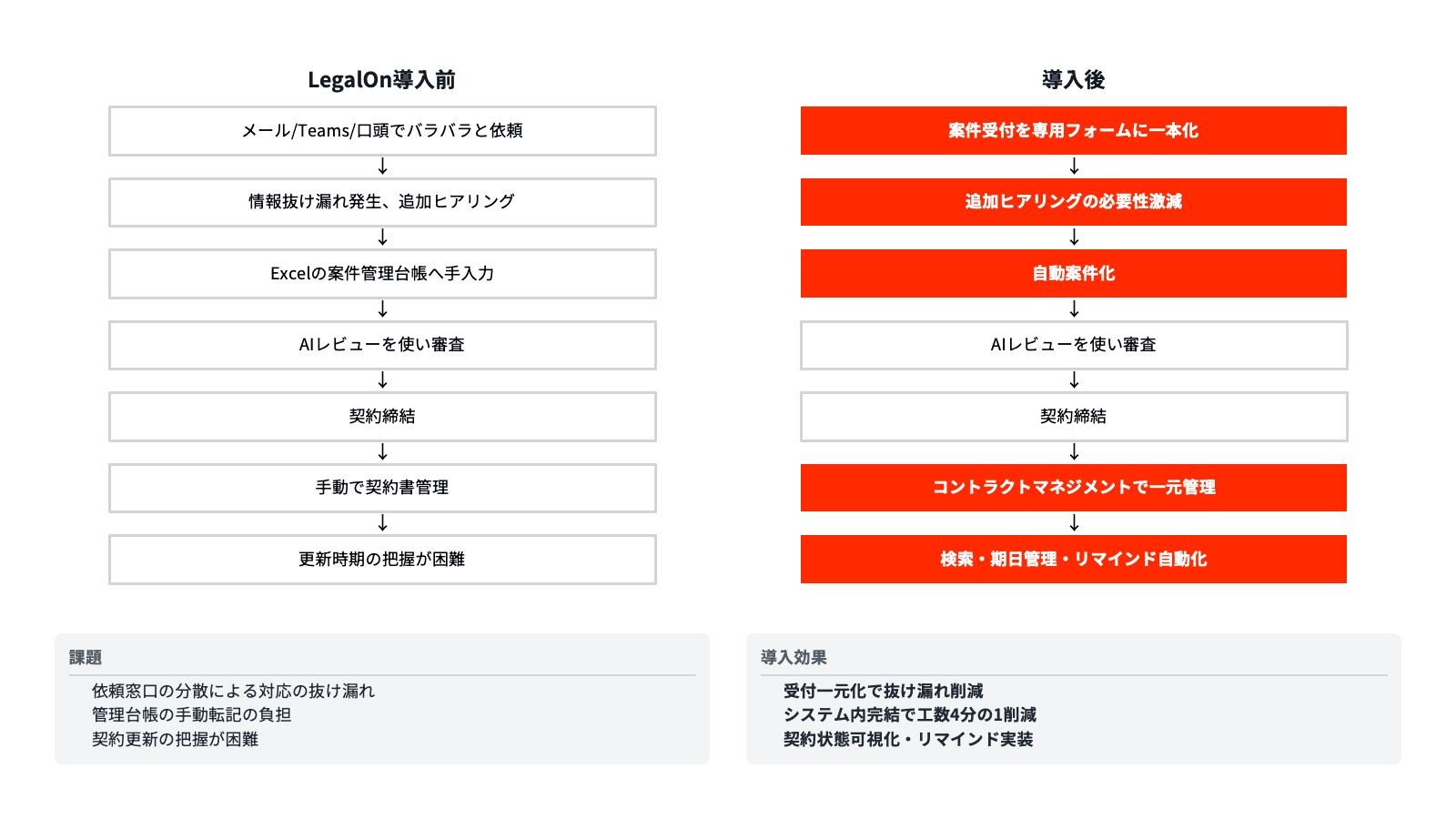The width and height of the screenshot is (1456, 819).
Task: Select the 情報抜け漏れ発生、追加ヒアリング box
Action: pyautogui.click(x=382, y=202)
